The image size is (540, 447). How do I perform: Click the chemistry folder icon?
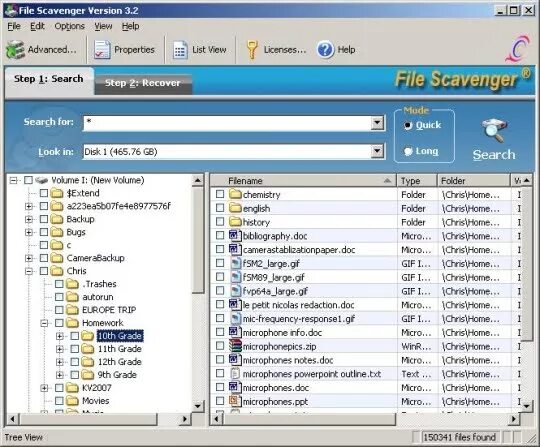point(235,194)
